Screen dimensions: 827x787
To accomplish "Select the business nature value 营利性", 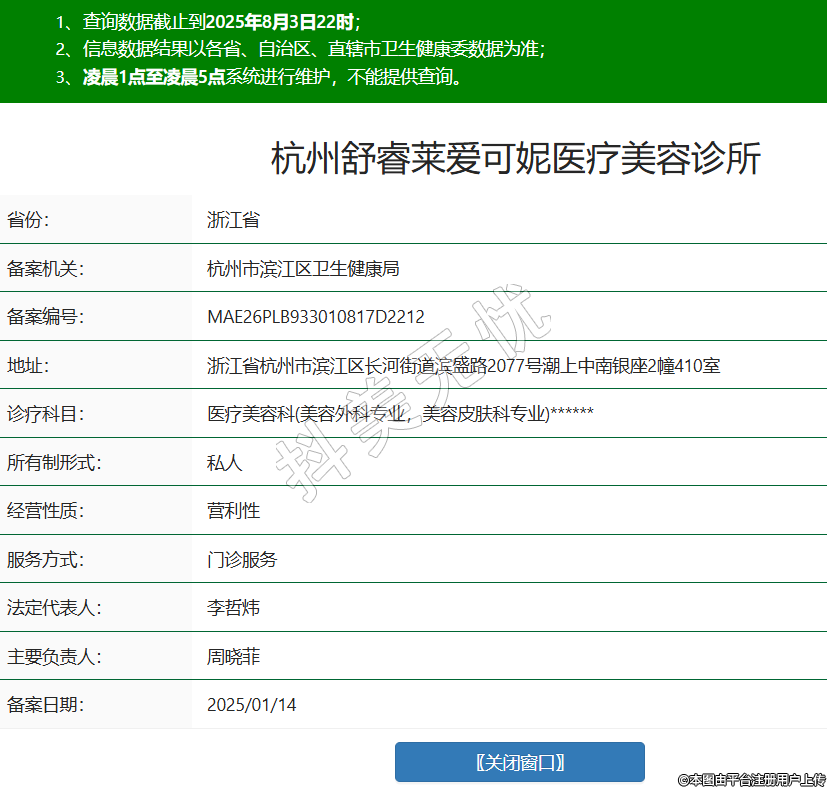I will click(x=233, y=510).
